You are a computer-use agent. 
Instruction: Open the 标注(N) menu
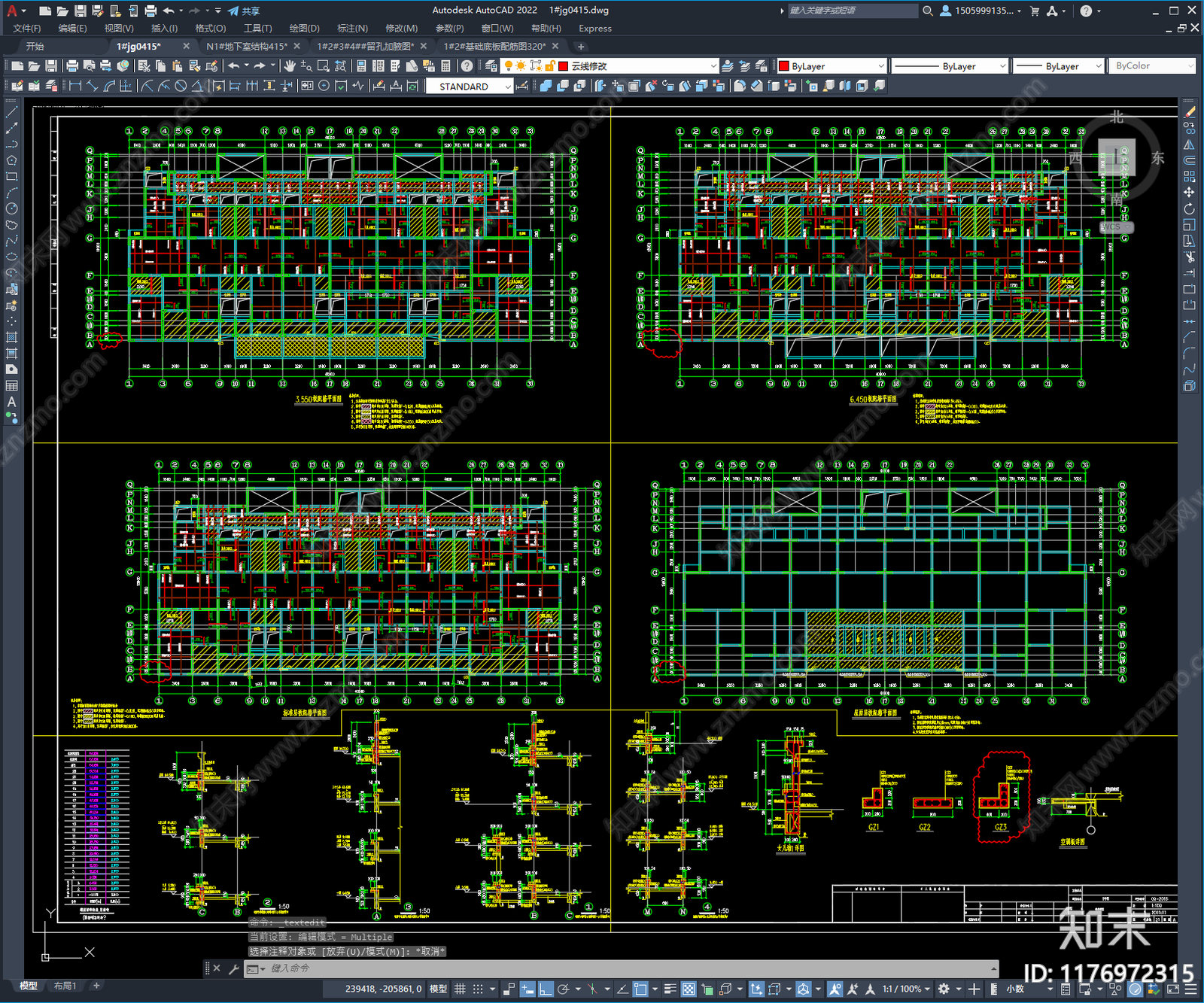coord(352,29)
